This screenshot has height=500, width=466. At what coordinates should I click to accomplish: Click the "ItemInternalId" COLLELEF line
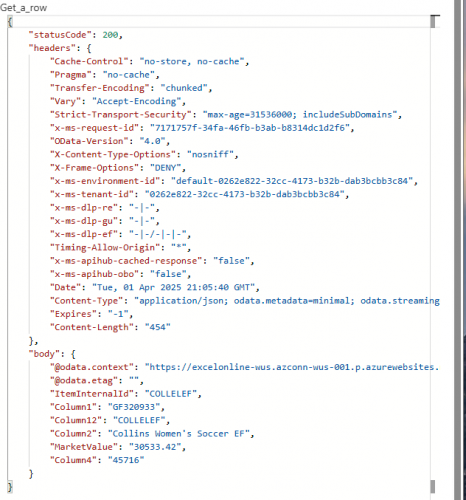(126, 394)
